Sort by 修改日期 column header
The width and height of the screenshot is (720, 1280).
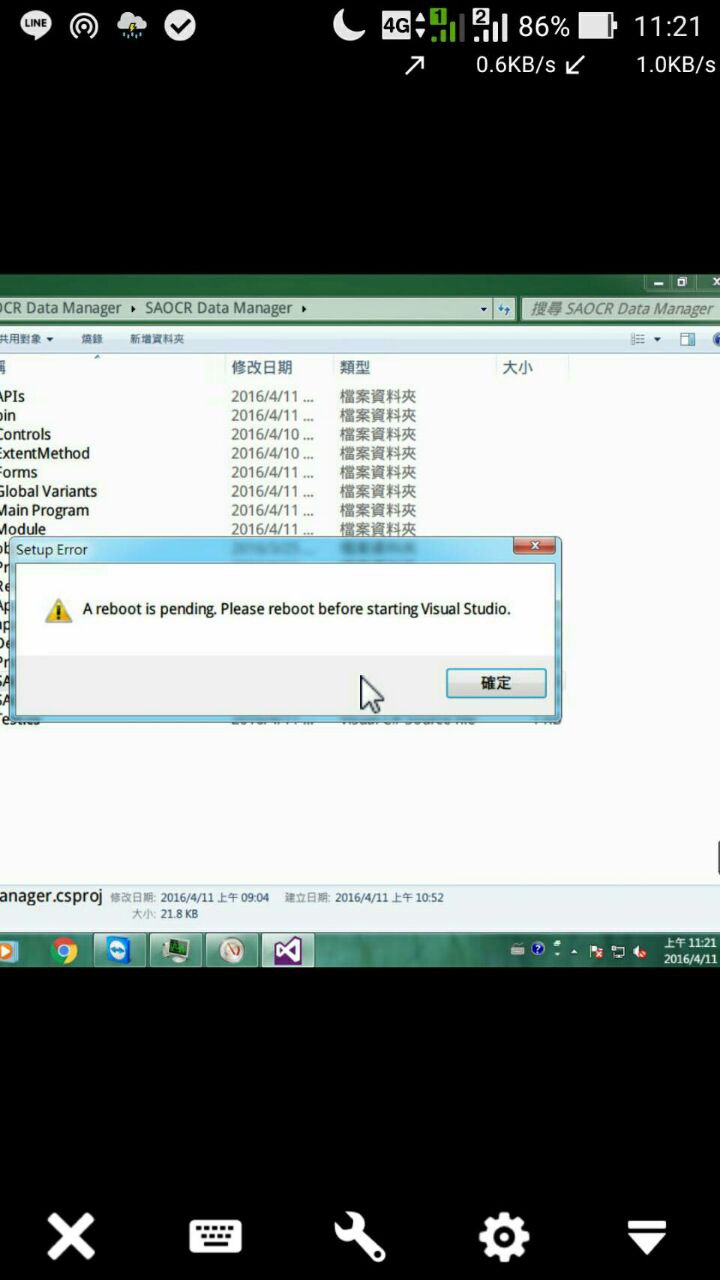[x=262, y=368]
